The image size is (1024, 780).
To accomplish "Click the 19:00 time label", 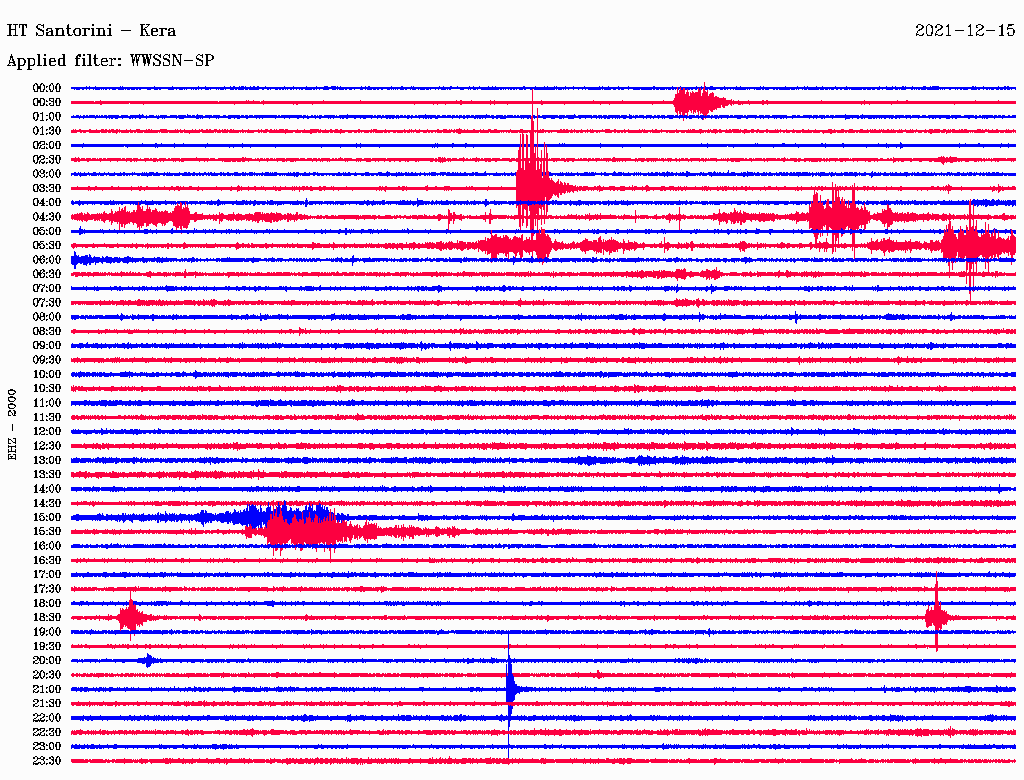I will pos(47,632).
